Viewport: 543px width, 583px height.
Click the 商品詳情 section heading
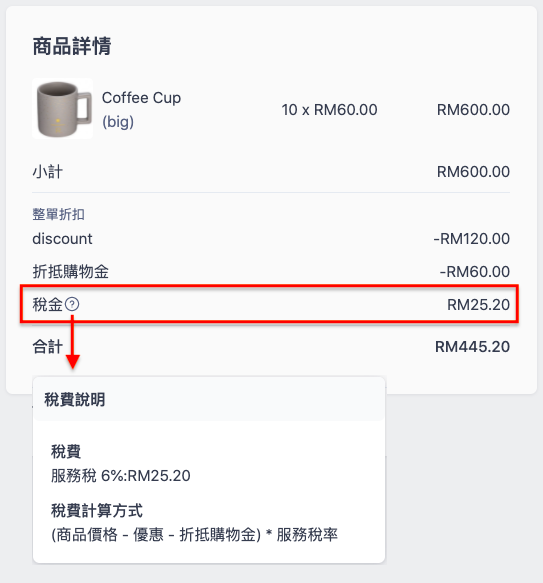(72, 46)
